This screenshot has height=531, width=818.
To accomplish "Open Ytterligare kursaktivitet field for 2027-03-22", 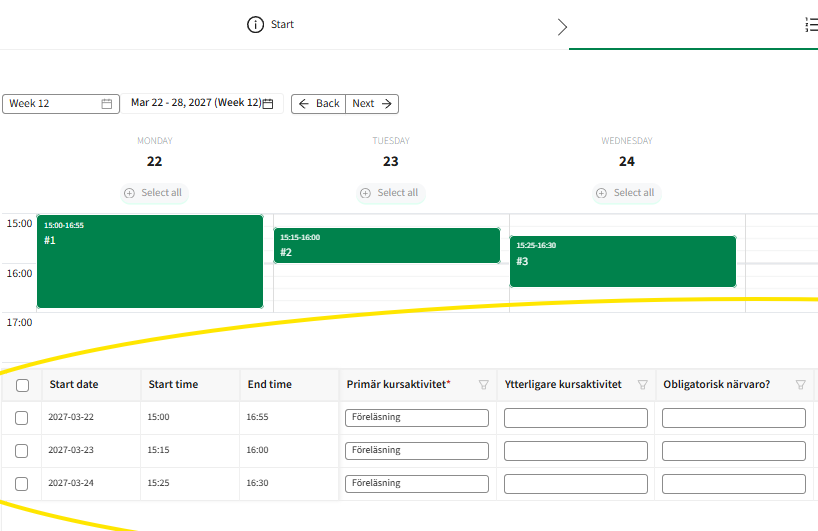I will (x=576, y=418).
